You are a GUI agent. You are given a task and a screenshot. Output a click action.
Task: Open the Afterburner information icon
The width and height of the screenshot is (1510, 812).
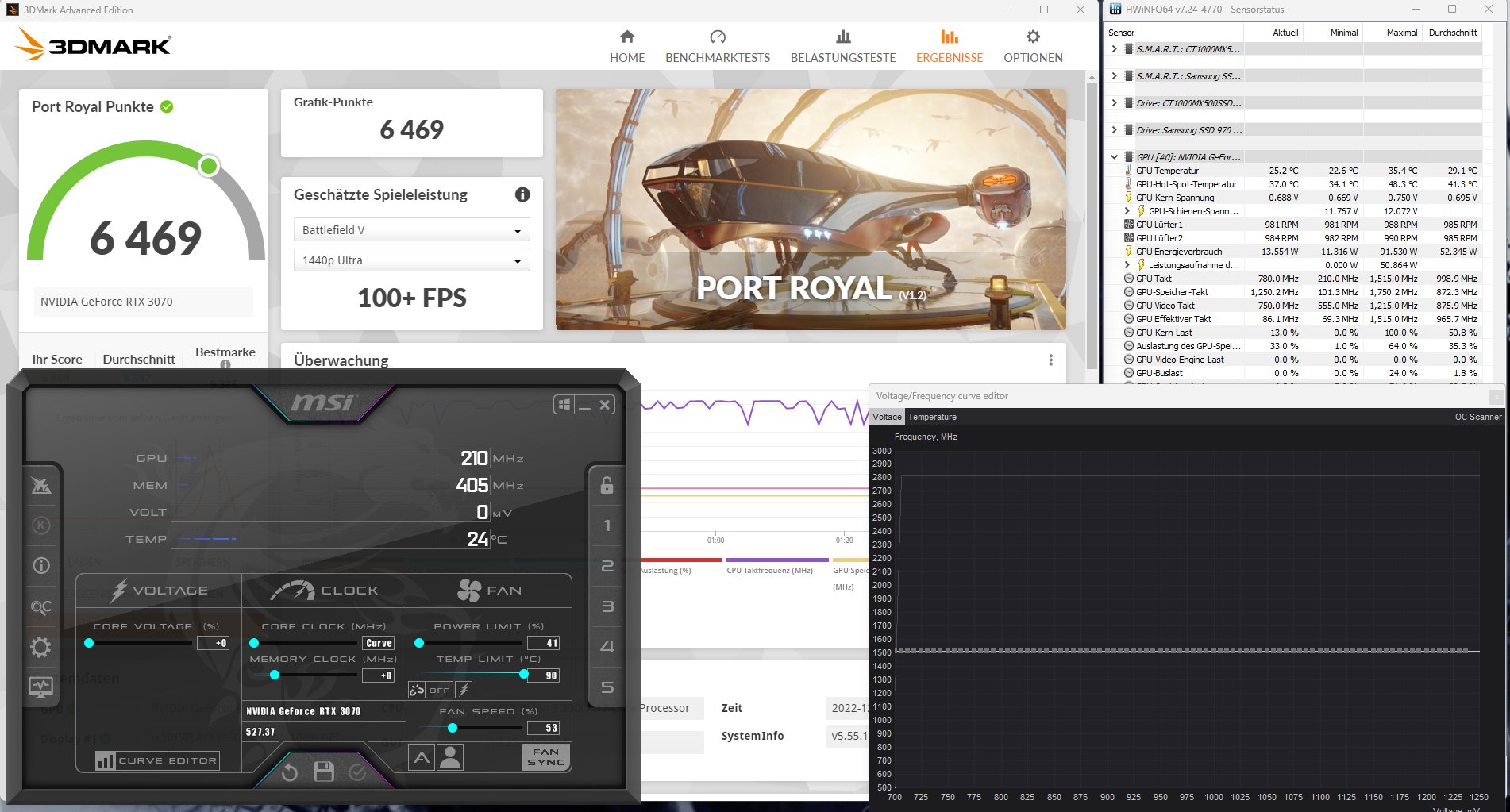pos(41,565)
